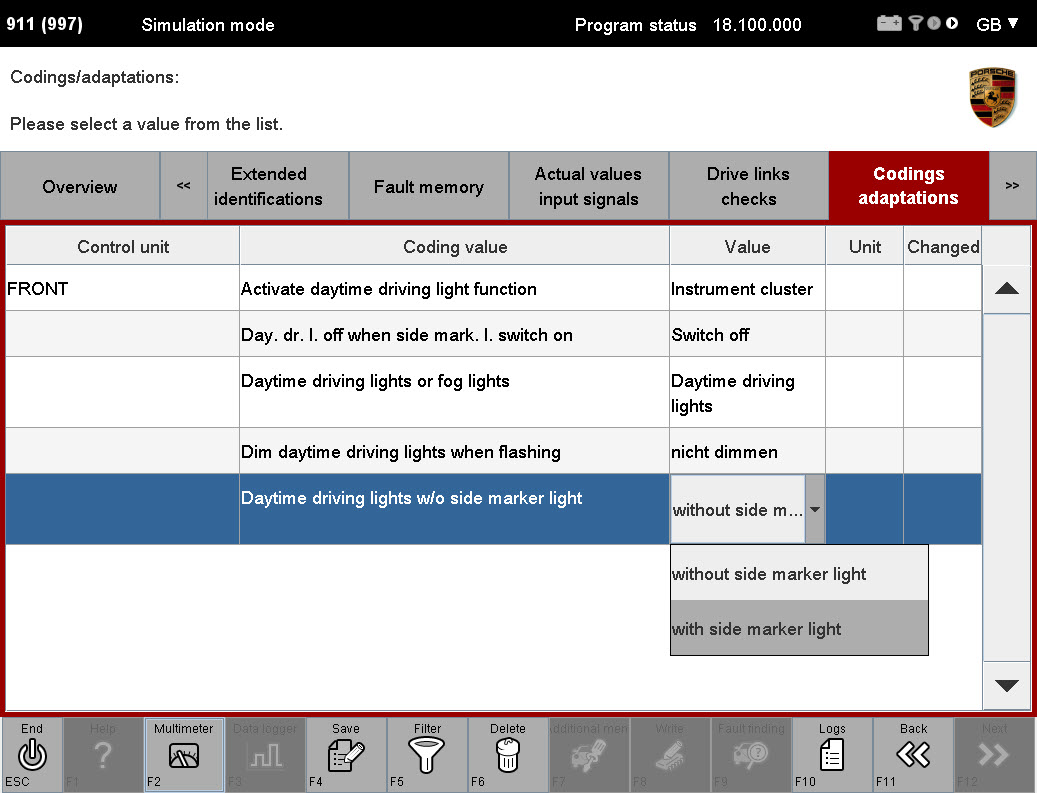Viewport: 1037px width, 793px height.
Task: Click the 'Instrument cluster' value cell
Action: 747,288
